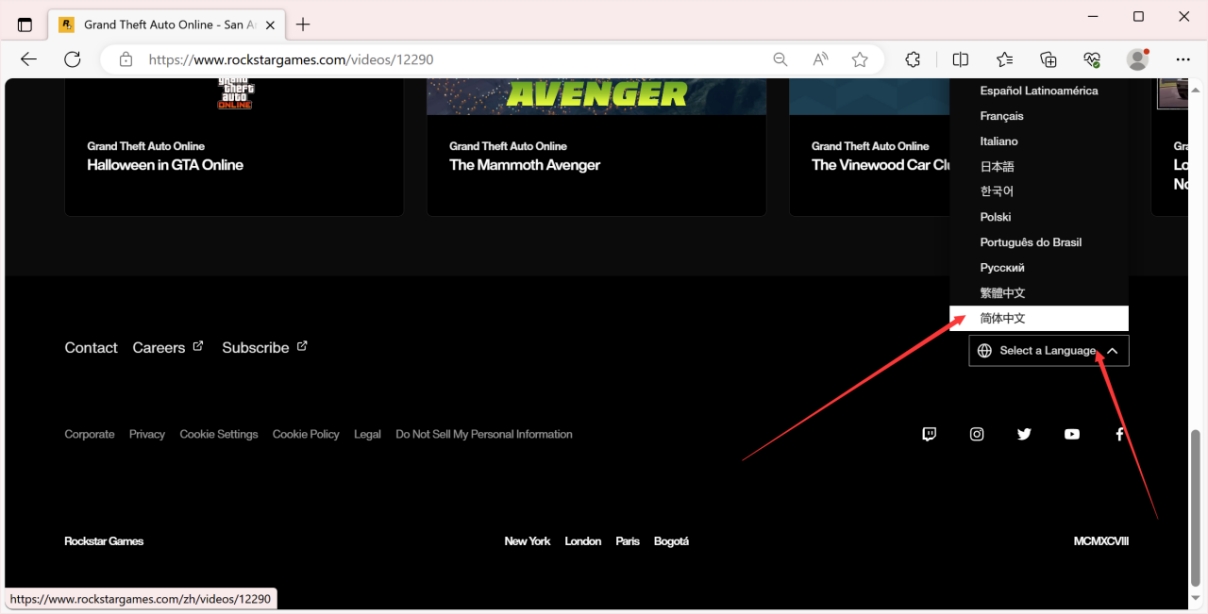Open Rockstar's Facebook icon

[x=1119, y=434]
